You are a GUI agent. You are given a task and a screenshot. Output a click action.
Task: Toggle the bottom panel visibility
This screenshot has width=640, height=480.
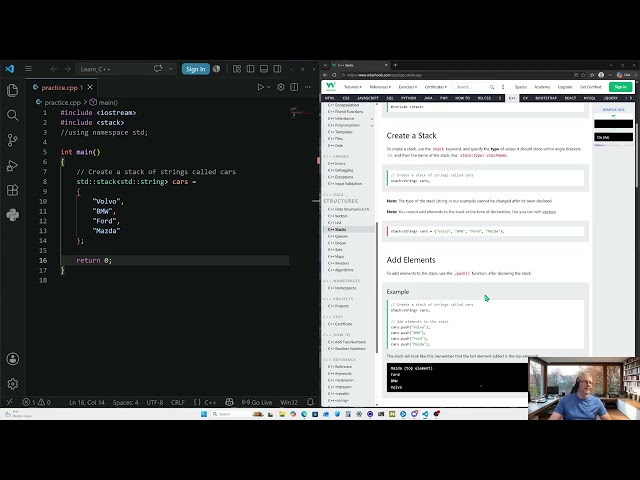coord(264,69)
